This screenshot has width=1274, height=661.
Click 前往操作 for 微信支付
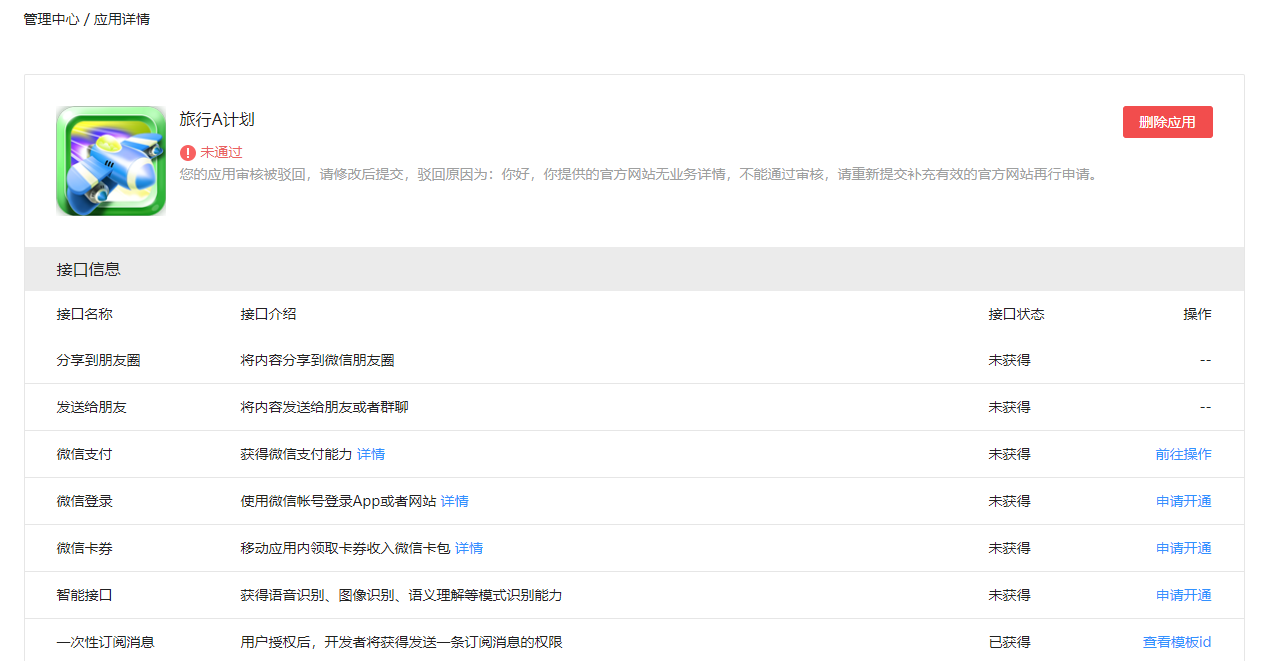(1183, 454)
